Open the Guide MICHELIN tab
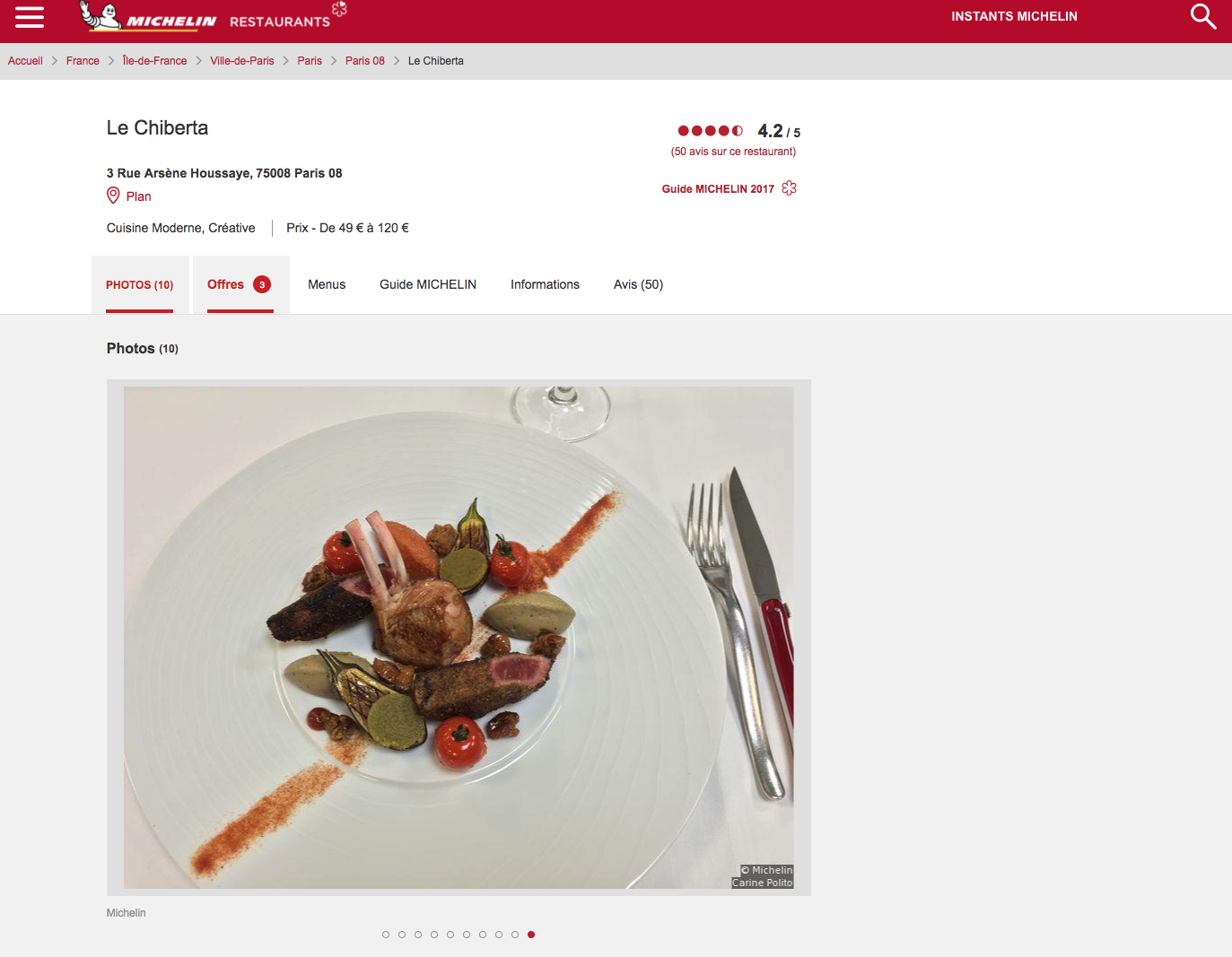The image size is (1232, 957). pos(428,284)
